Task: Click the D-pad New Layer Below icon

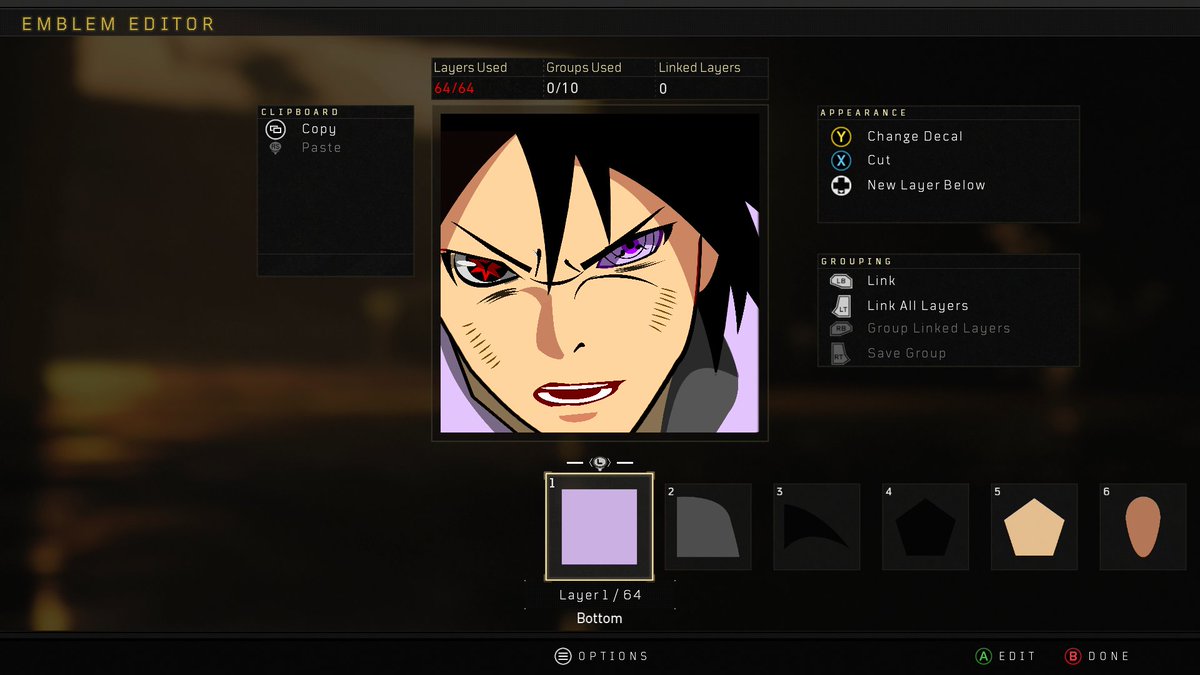Action: [841, 185]
